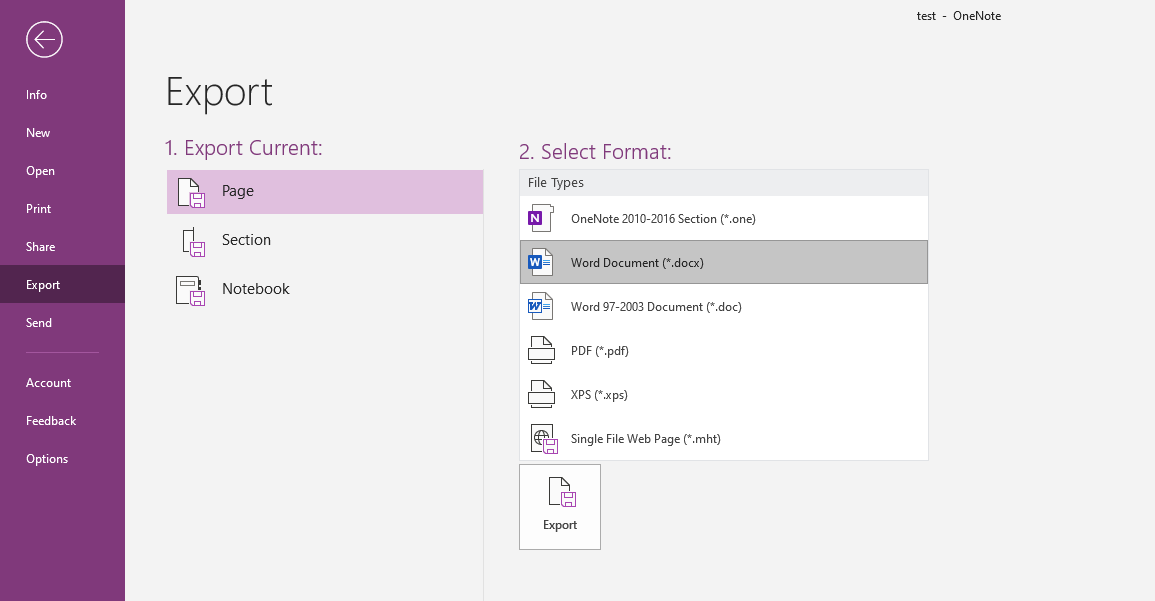The image size is (1155, 601).
Task: Open the Info tab
Action: click(x=63, y=95)
